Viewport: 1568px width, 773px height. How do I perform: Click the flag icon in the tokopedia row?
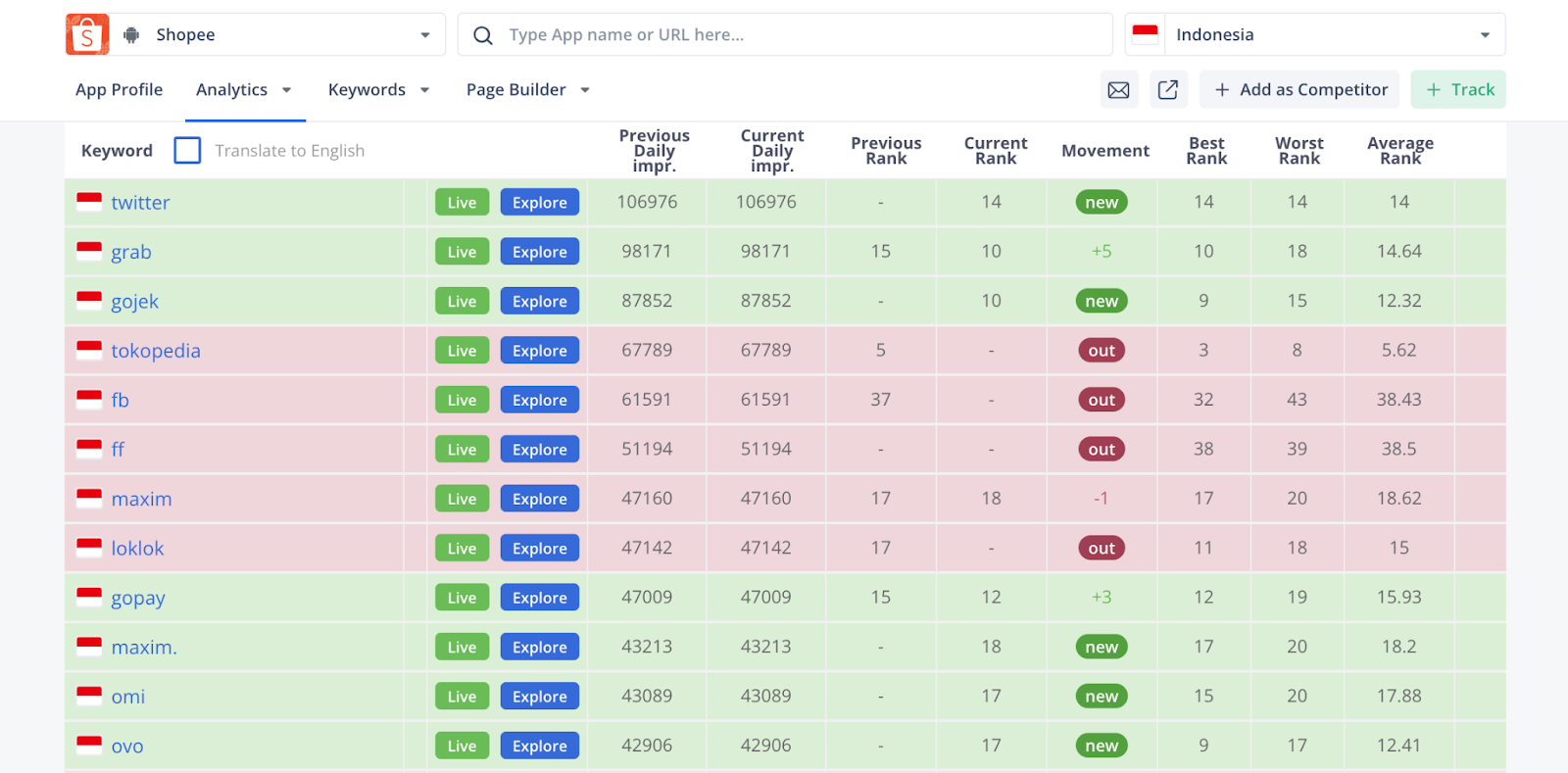(x=89, y=350)
